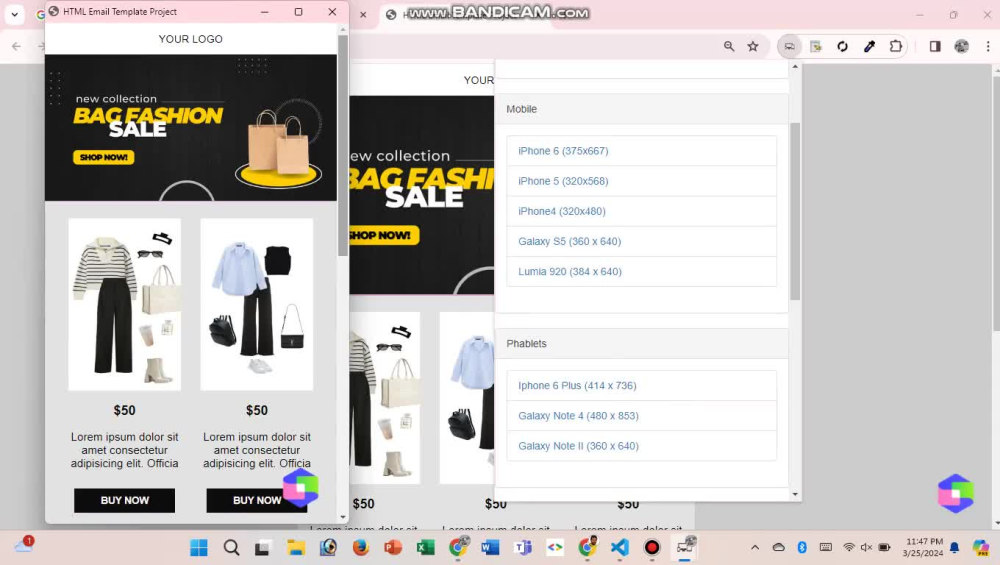This screenshot has height=565, width=1000.
Task: Click the Bluetooth tray icon
Action: [x=802, y=548]
